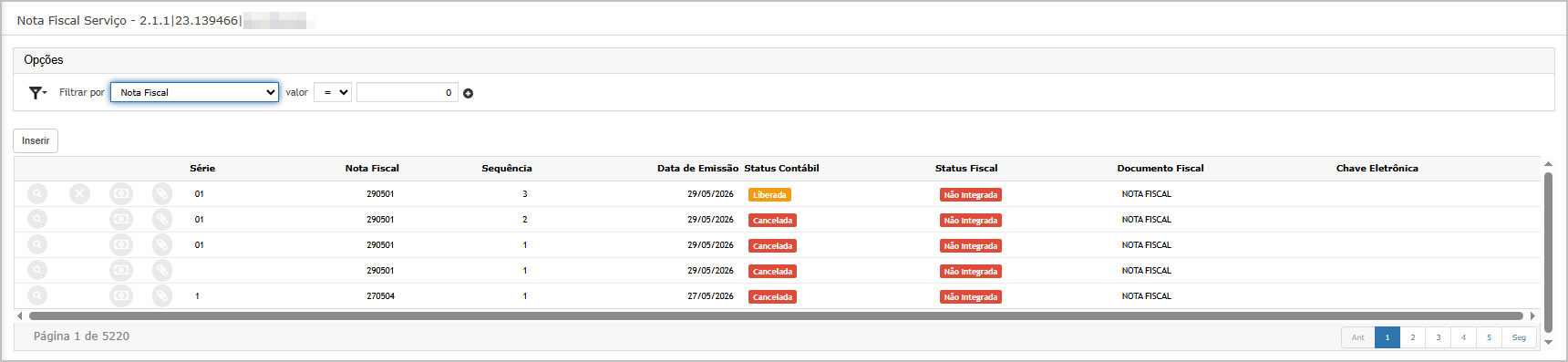
Task: Add filter with the plus circle icon
Action: coord(469,93)
